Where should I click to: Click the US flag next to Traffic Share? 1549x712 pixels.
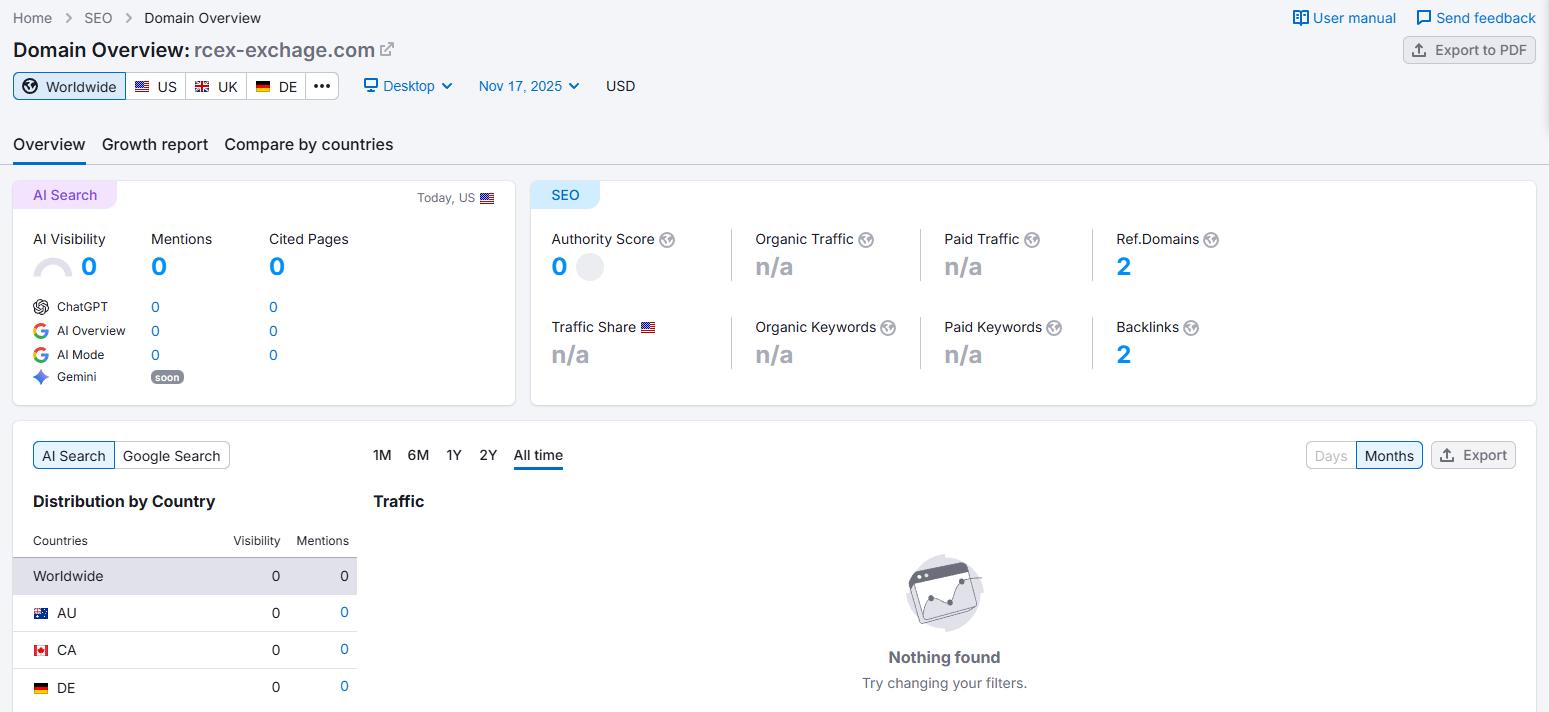click(648, 327)
